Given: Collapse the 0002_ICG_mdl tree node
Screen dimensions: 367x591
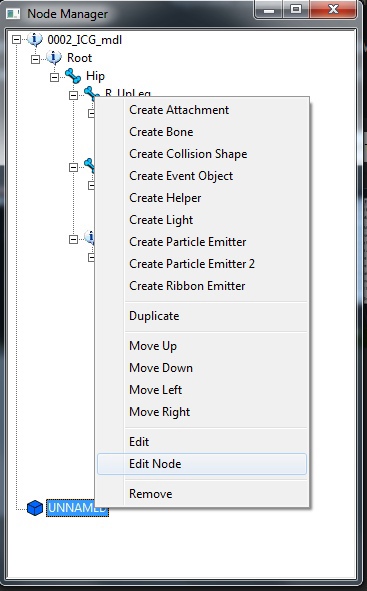Looking at the screenshot, I should (16, 40).
